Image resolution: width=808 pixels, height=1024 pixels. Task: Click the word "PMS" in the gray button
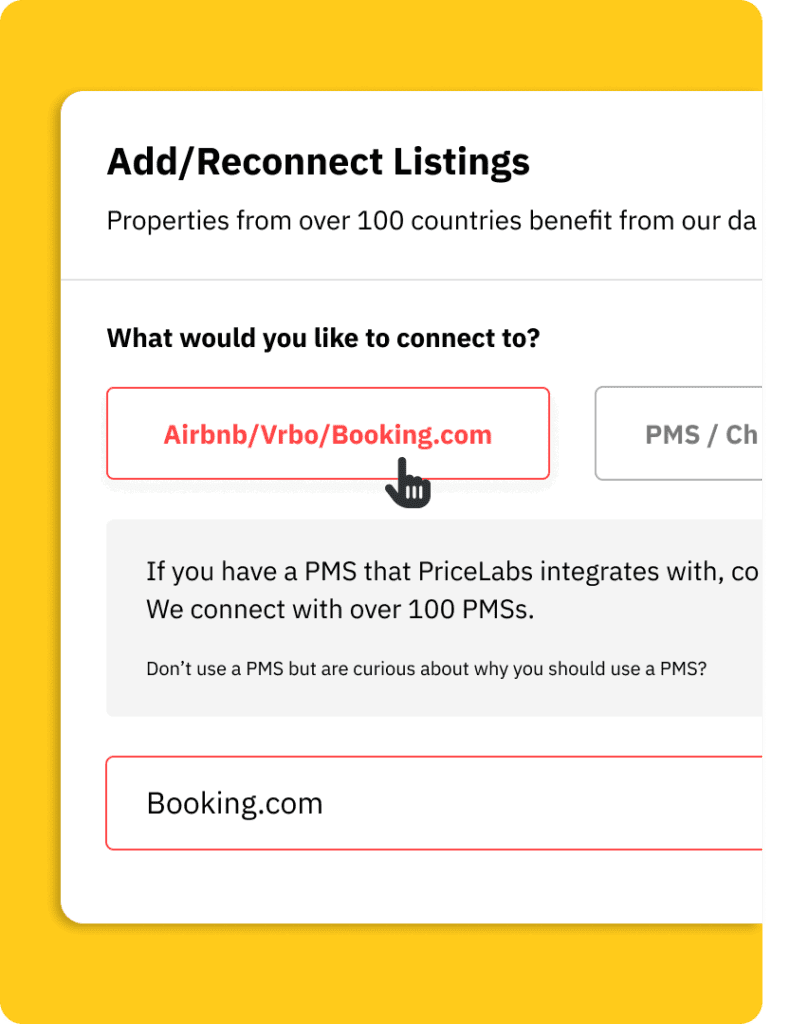(x=672, y=435)
